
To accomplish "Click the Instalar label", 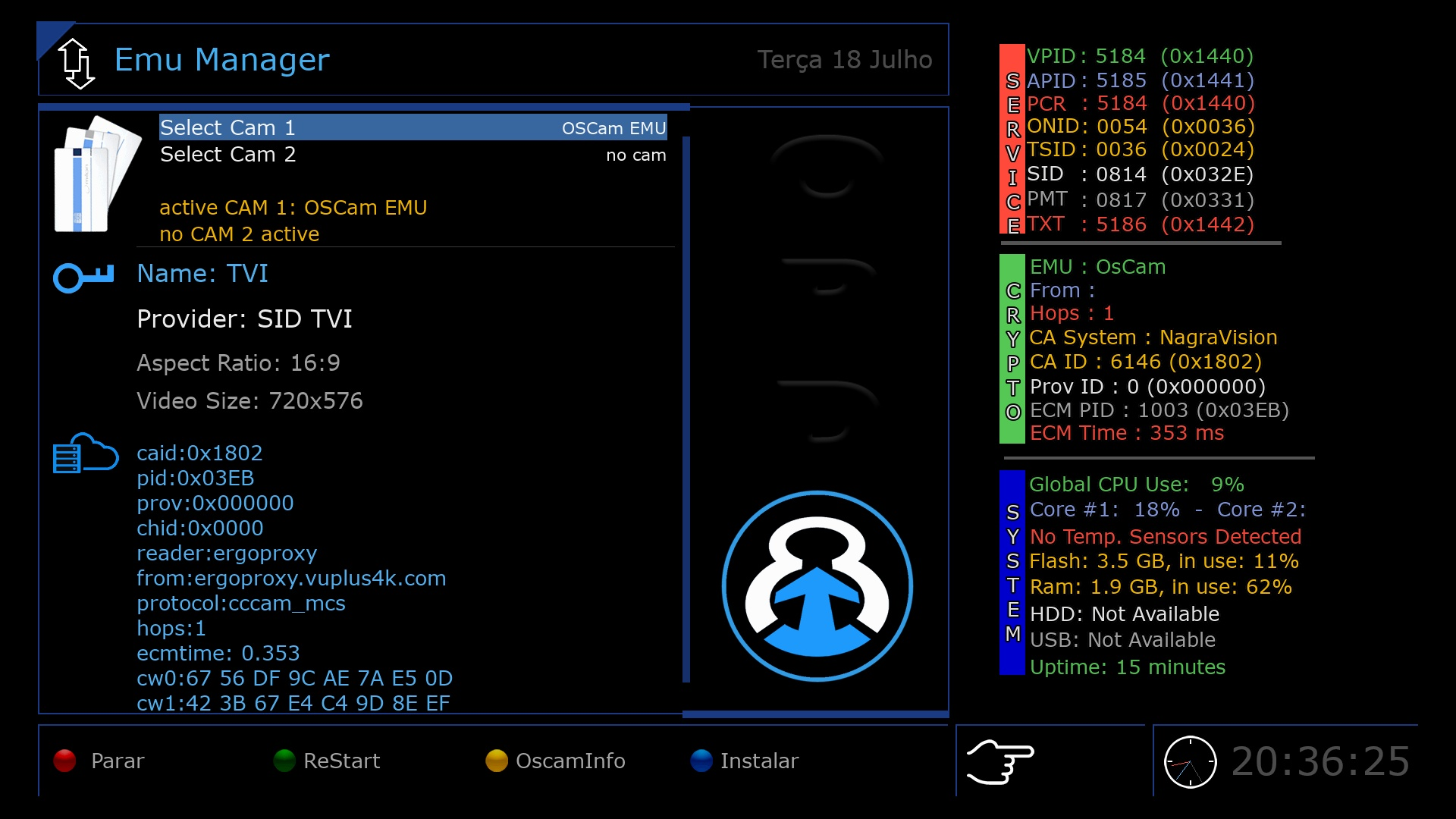I will (759, 761).
